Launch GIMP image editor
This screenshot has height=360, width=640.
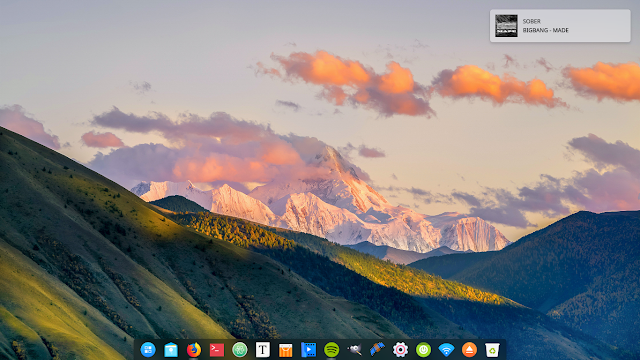coord(354,350)
